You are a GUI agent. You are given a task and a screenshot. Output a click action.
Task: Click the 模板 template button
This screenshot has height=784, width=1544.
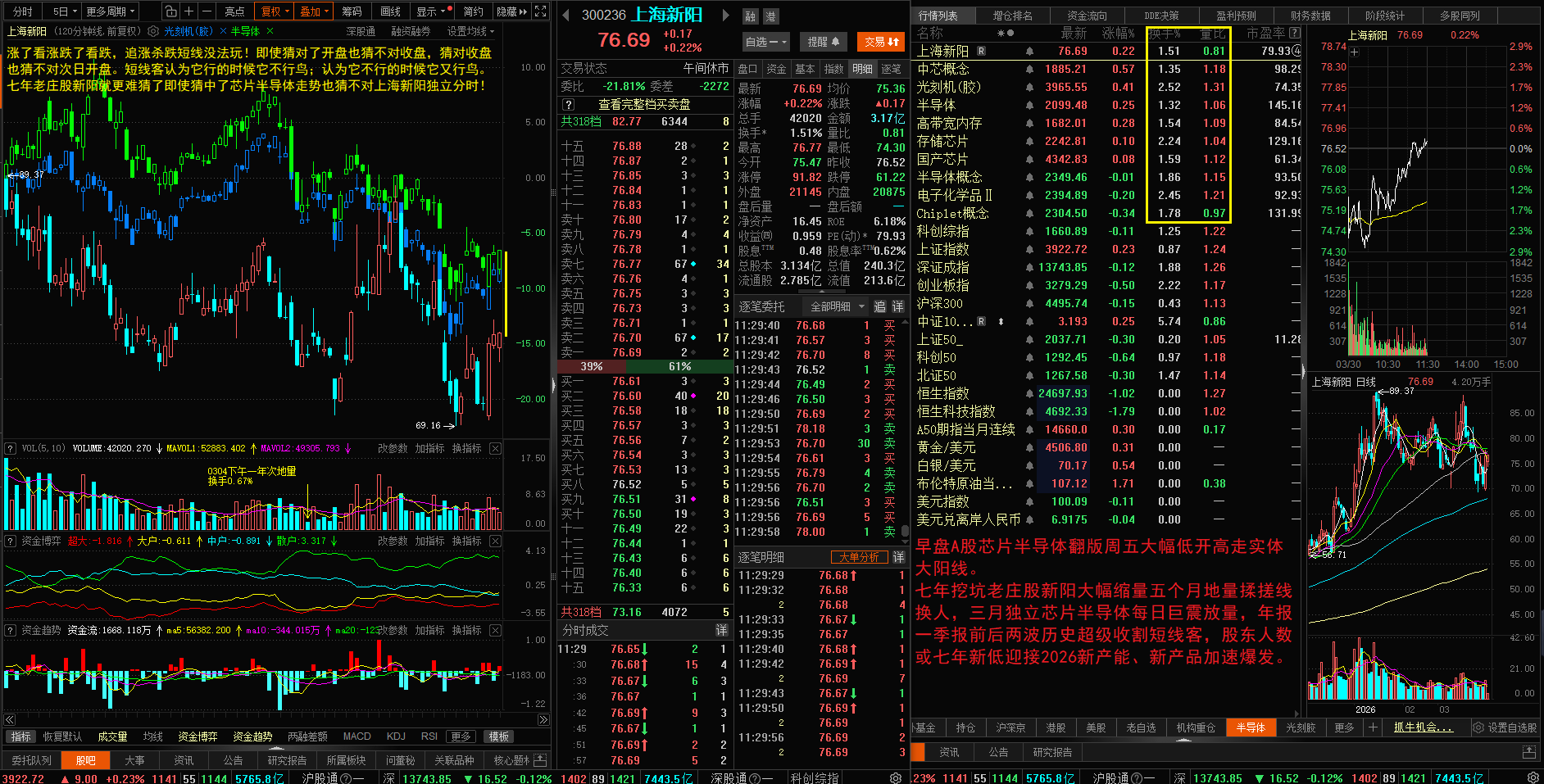click(x=499, y=736)
